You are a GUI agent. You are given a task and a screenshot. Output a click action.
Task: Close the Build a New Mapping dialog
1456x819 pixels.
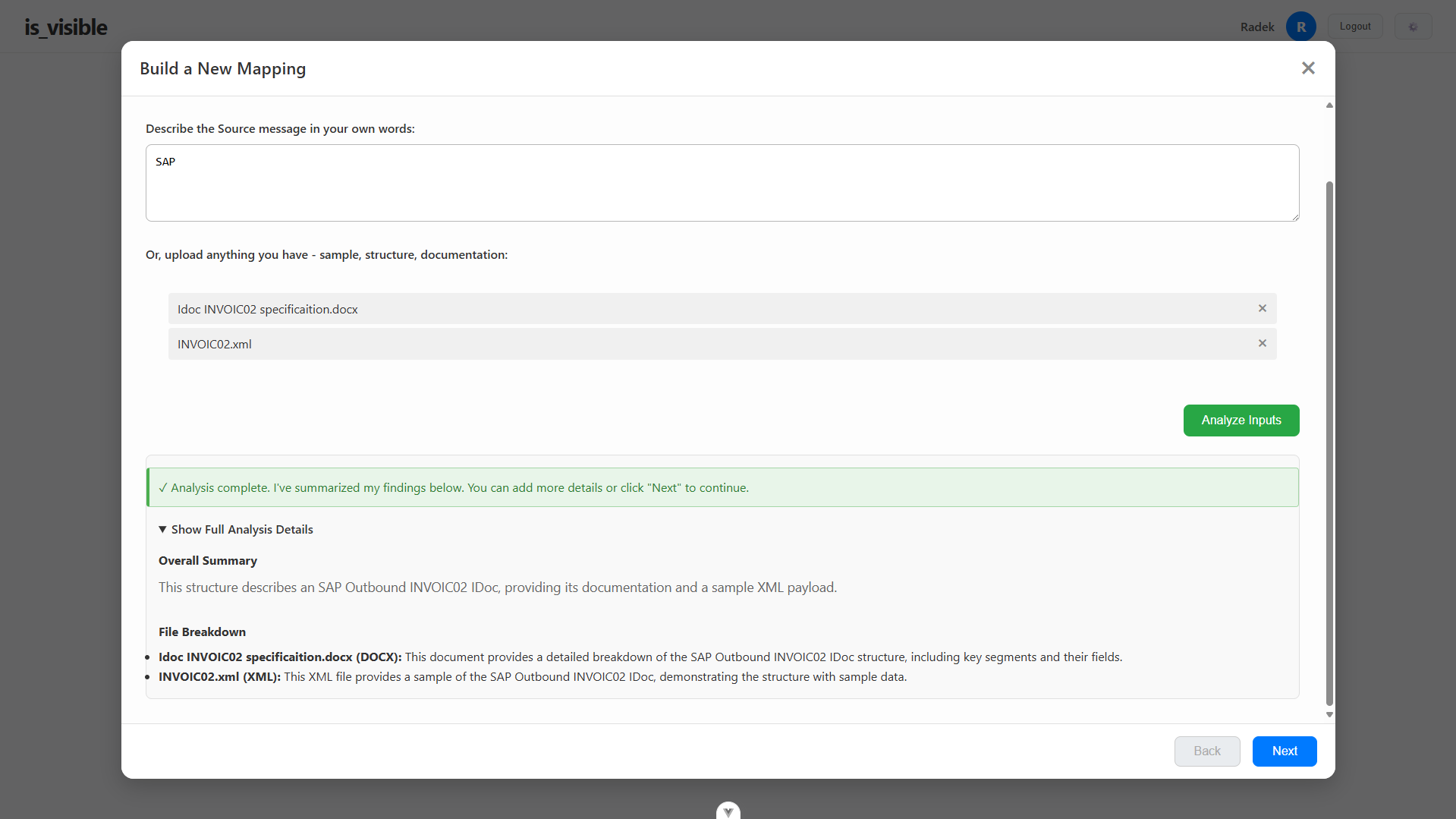coord(1308,68)
